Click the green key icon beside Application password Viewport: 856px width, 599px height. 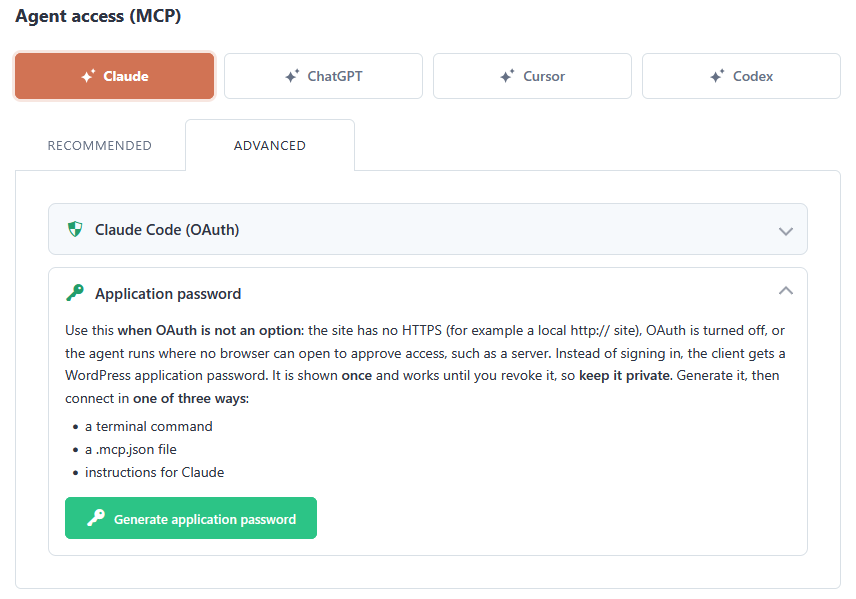coord(75,293)
